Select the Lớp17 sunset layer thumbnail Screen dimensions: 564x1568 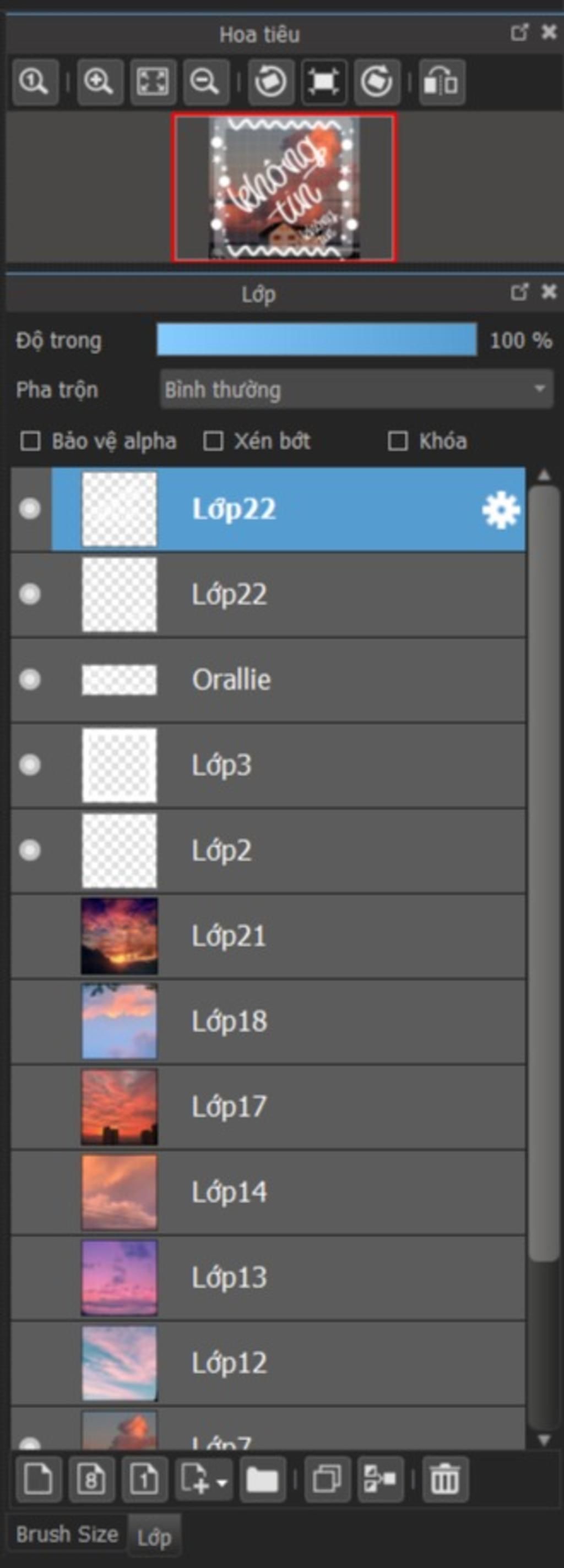click(120, 1106)
